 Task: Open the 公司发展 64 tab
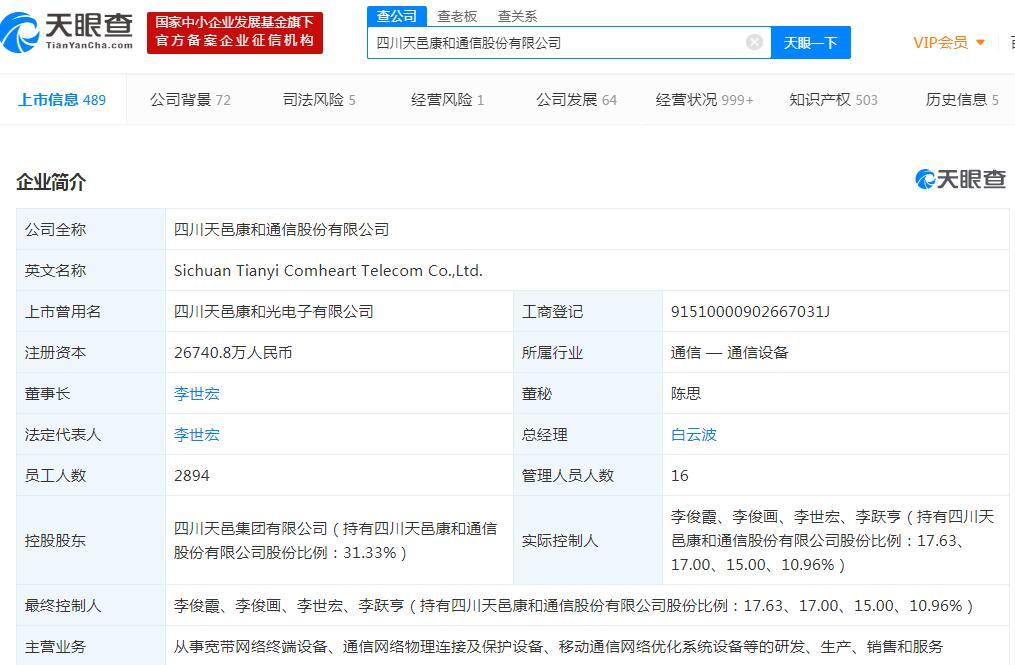576,100
